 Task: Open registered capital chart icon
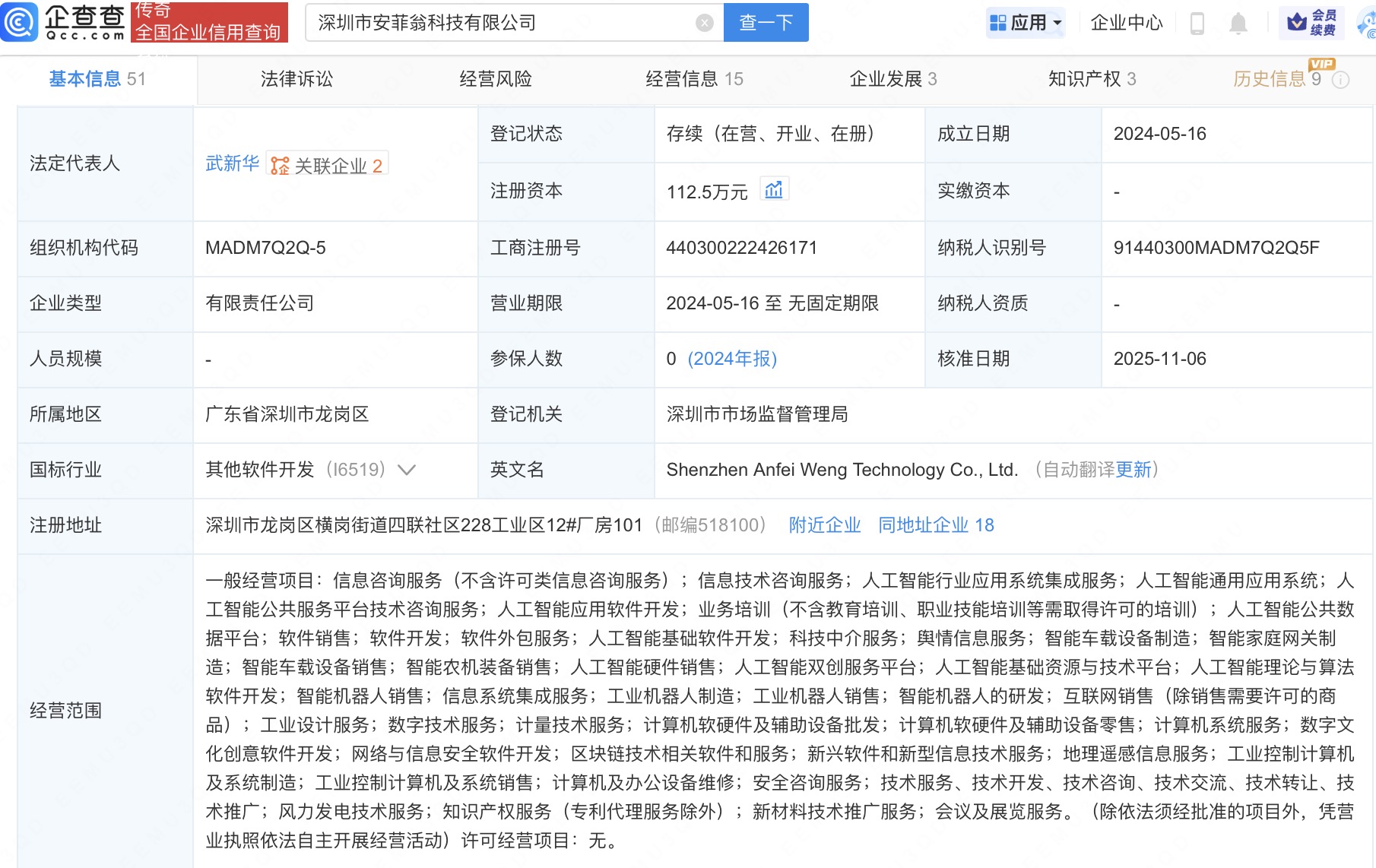[774, 190]
